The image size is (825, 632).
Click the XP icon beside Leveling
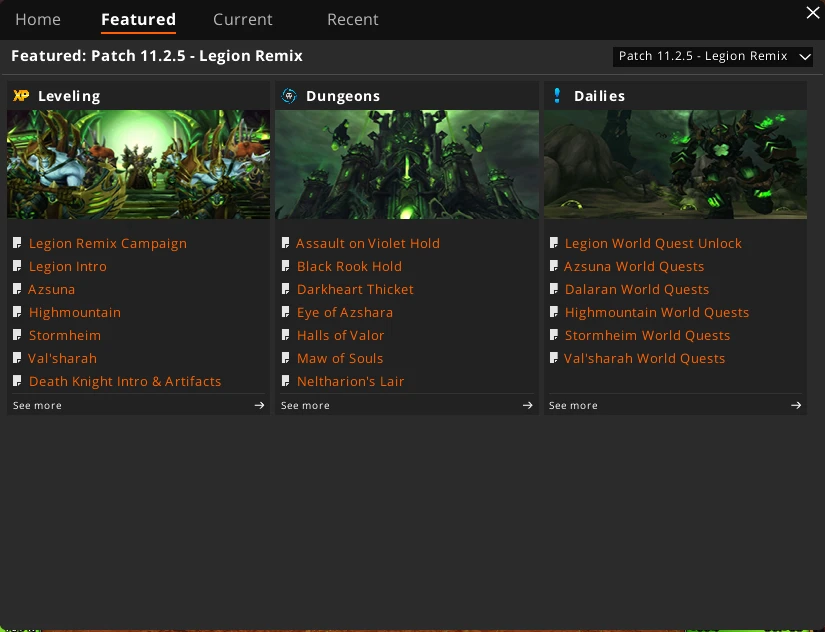click(21, 96)
